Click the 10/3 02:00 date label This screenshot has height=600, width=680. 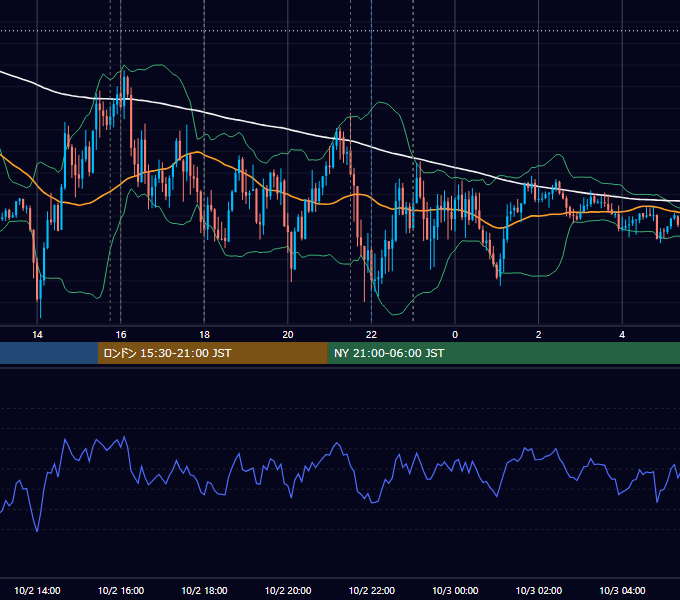539,590
